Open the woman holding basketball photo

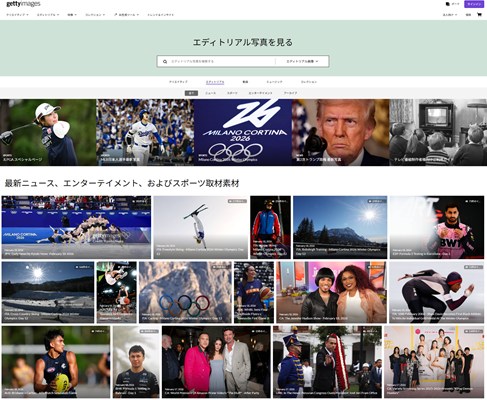[254, 292]
